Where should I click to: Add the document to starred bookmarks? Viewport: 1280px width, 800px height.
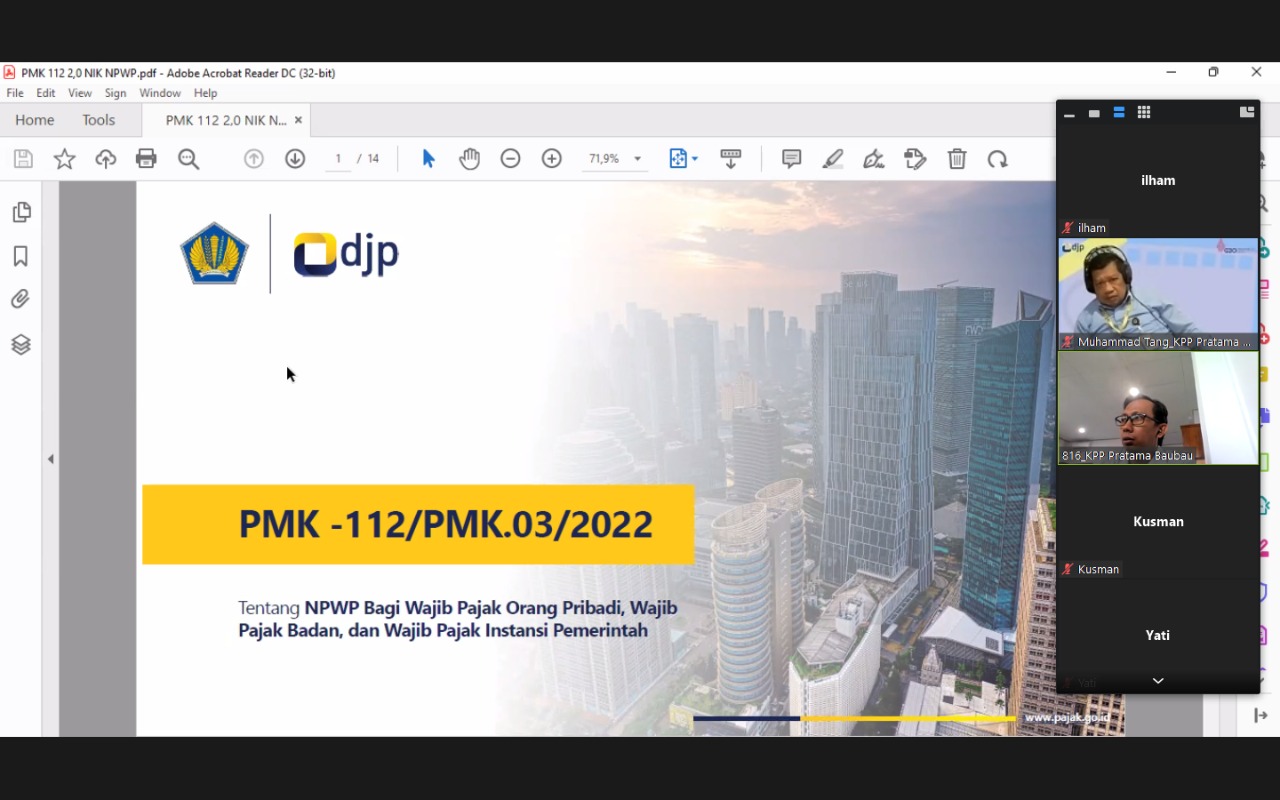64,159
